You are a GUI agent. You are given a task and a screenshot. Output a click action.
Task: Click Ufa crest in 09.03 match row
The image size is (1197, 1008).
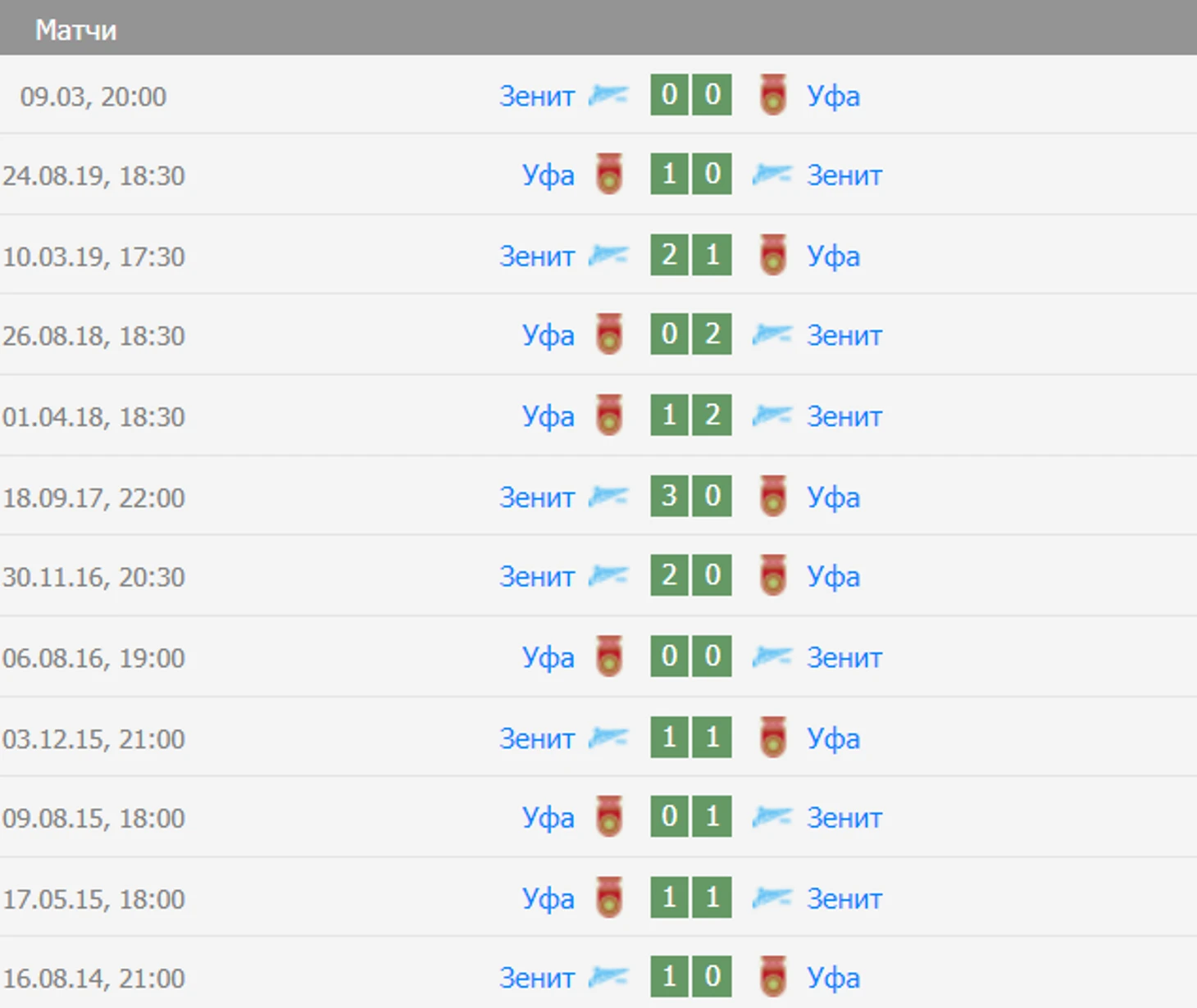point(772,94)
